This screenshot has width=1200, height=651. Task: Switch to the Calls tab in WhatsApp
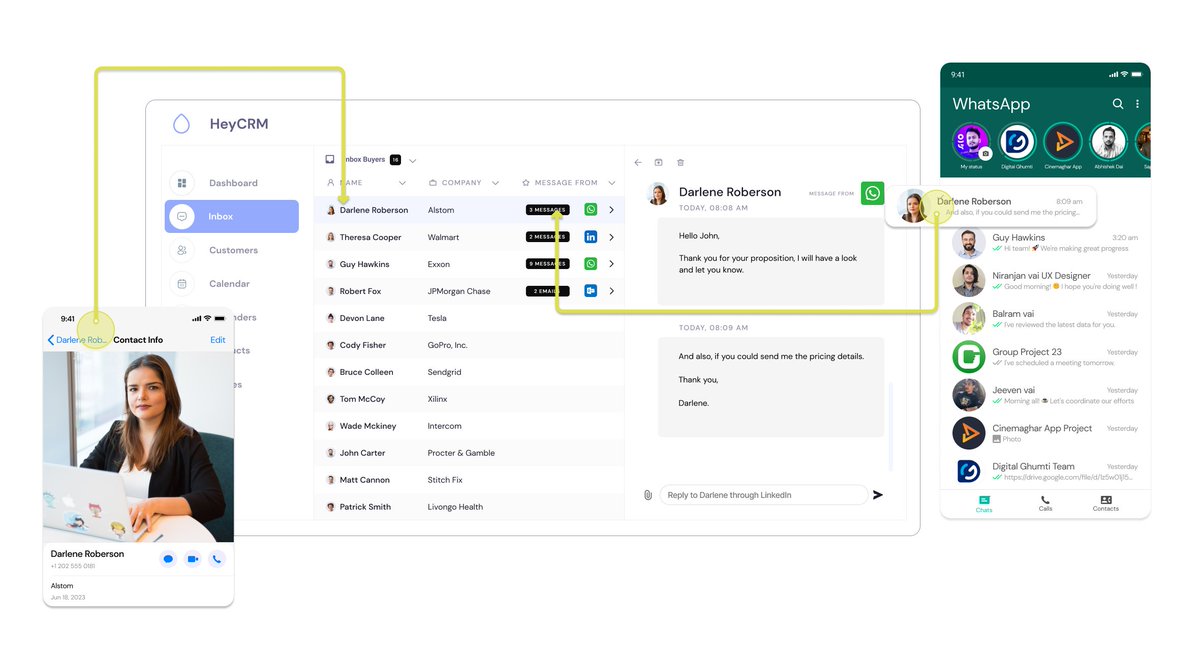pos(1045,504)
